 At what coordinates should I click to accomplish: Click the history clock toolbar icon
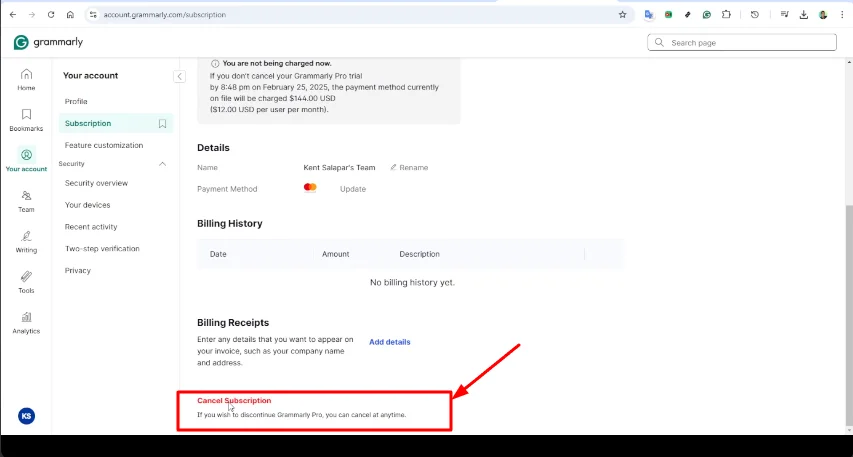[x=755, y=15]
